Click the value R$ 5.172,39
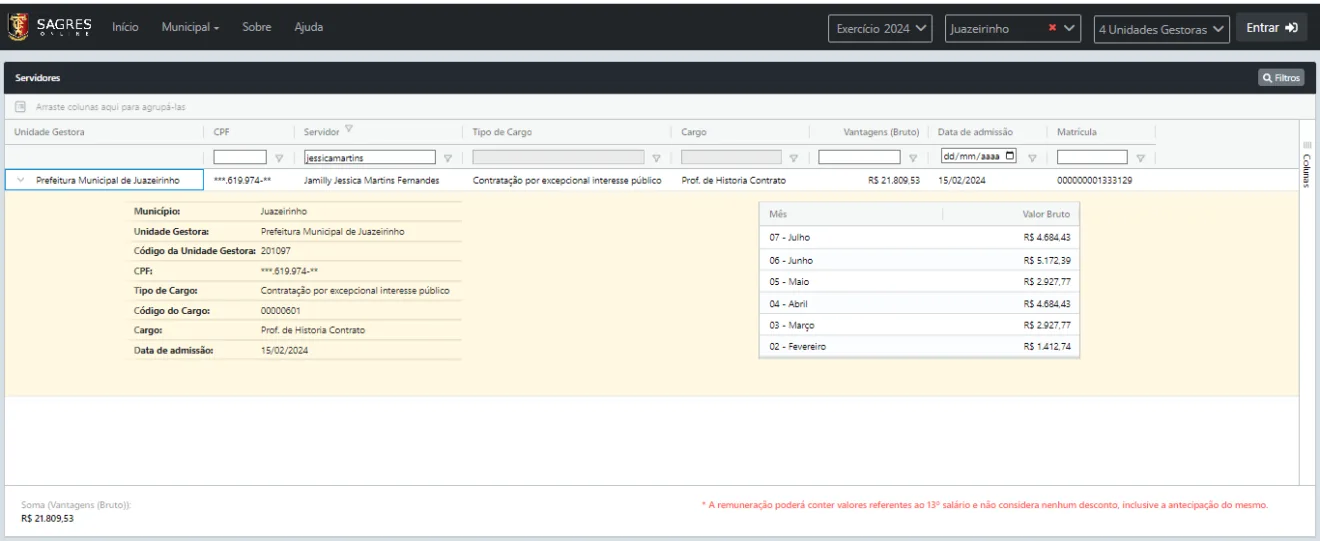 click(1047, 260)
